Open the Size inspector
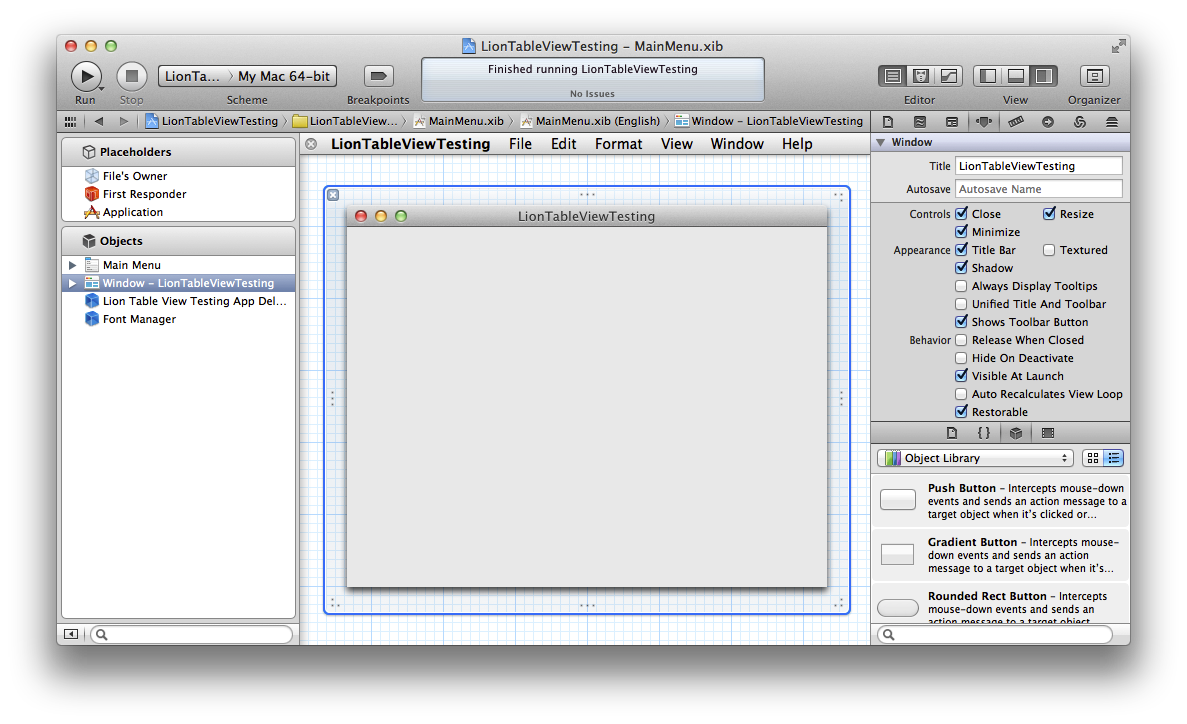Image resolution: width=1187 pixels, height=724 pixels. [x=1016, y=122]
